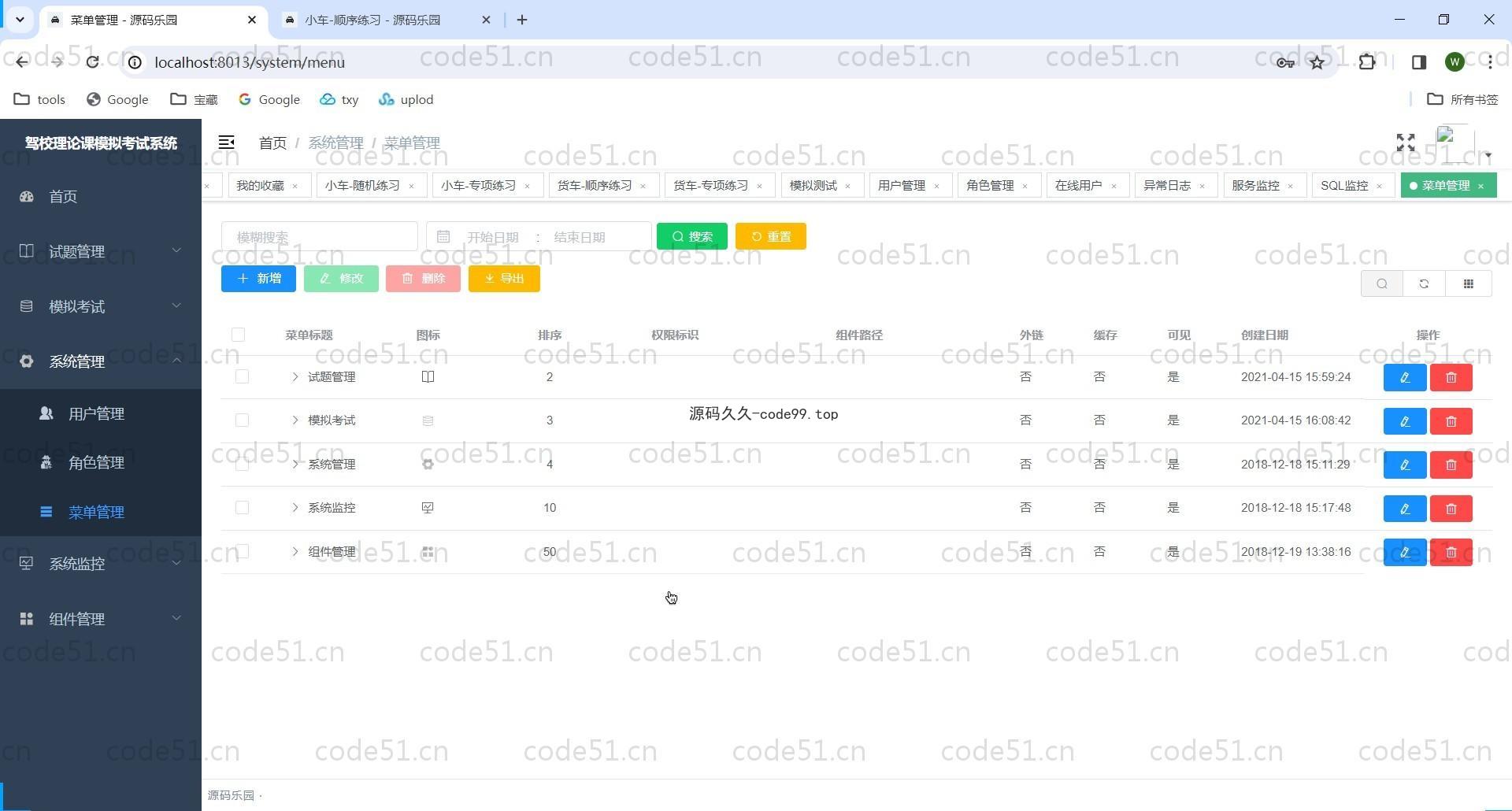Click green 搜索 button
This screenshot has height=811, width=1512.
[692, 236]
